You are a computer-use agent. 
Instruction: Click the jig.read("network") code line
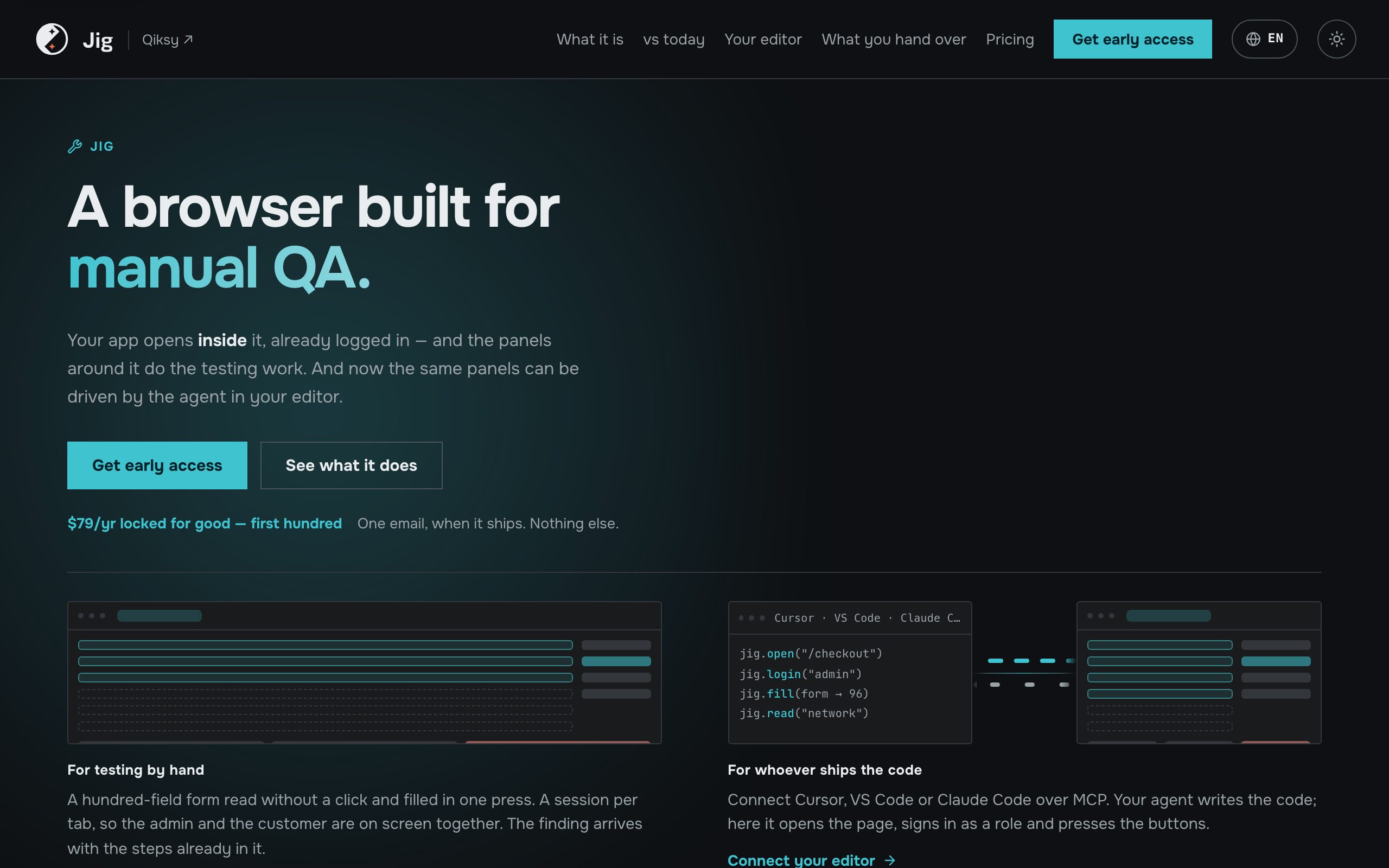(804, 713)
